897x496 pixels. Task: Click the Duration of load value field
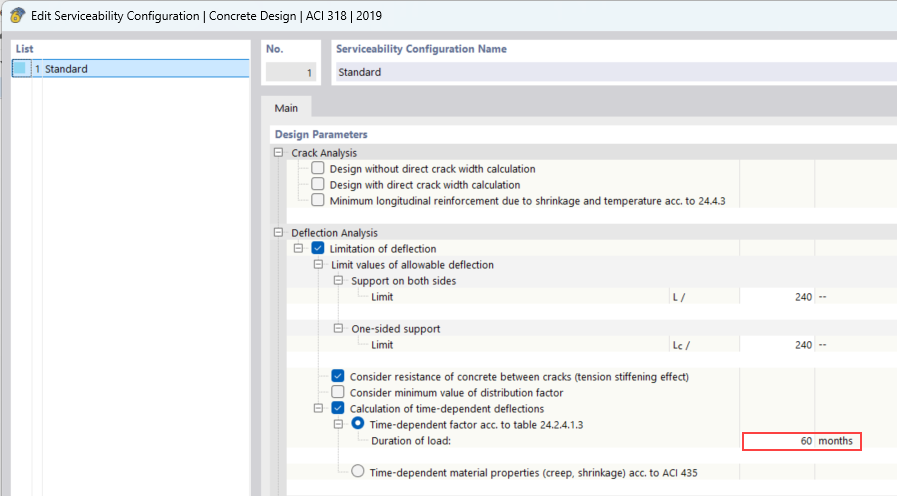pyautogui.click(x=778, y=441)
